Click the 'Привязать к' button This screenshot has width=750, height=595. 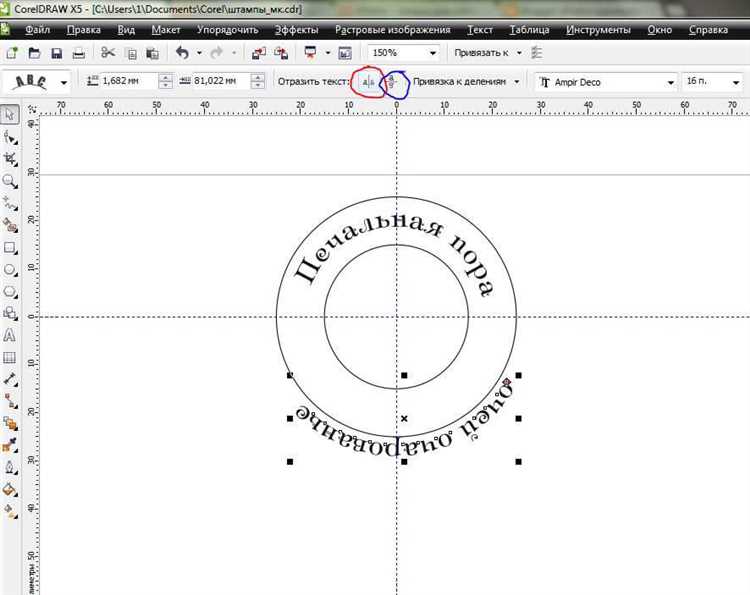487,52
